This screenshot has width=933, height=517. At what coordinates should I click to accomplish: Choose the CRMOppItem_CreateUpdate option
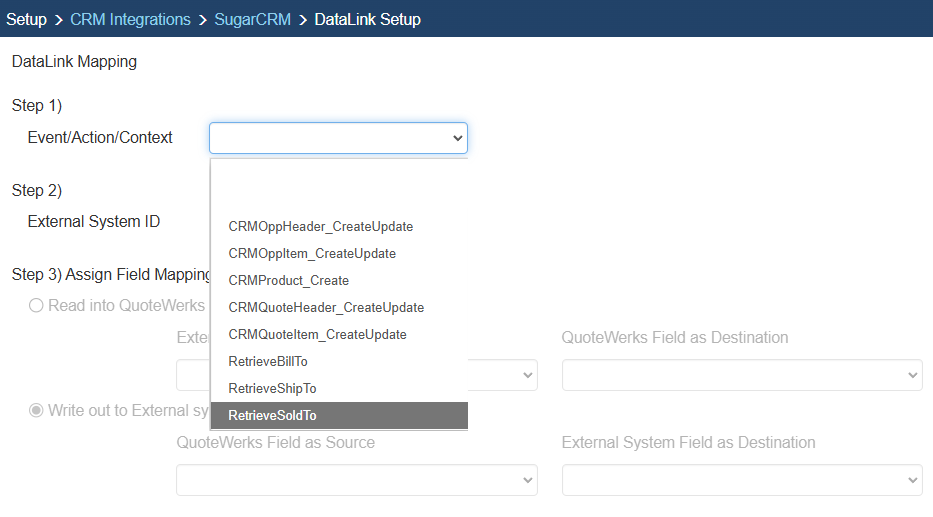pos(312,254)
